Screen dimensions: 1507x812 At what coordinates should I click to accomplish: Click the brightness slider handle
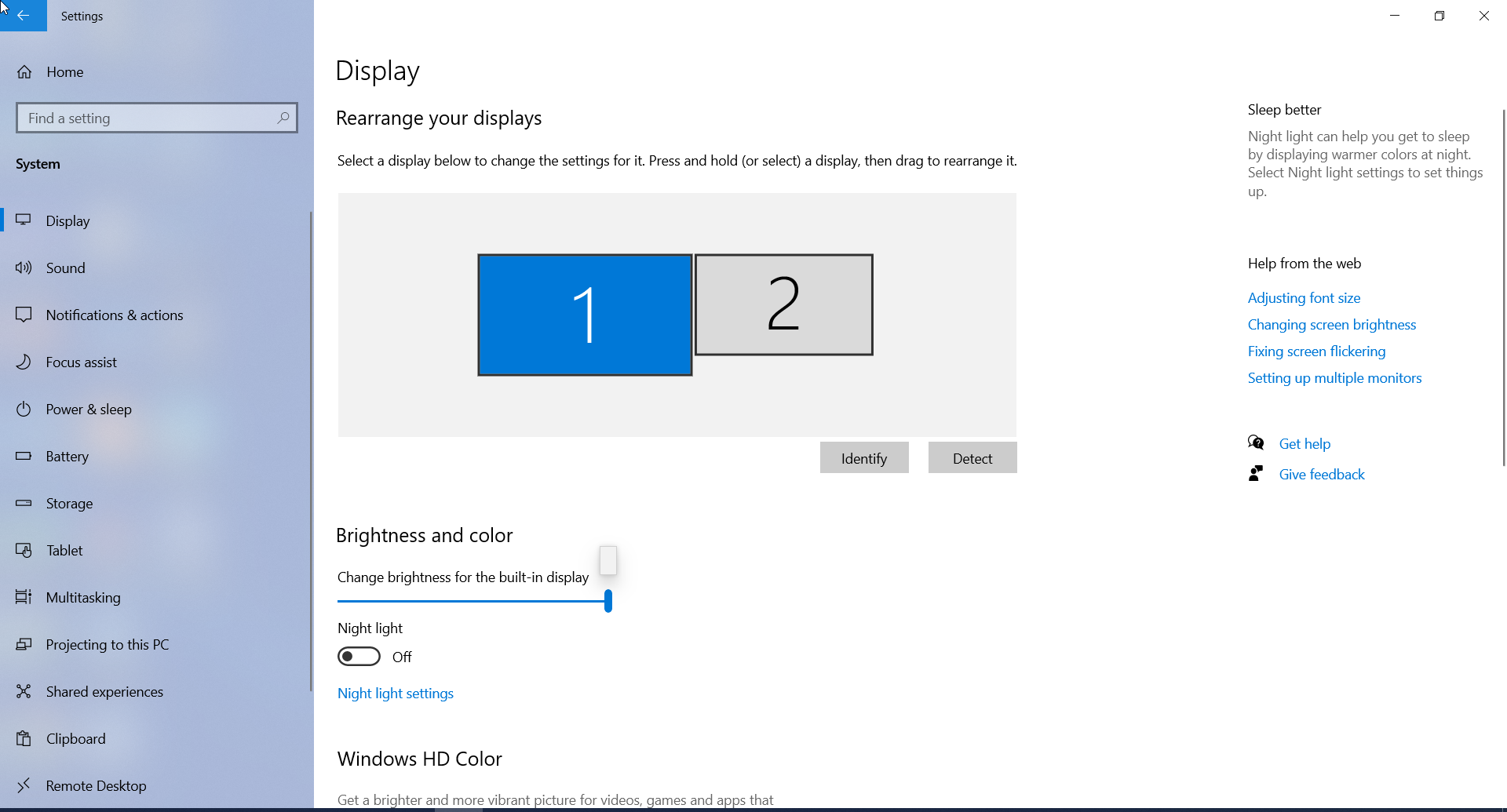click(x=608, y=602)
